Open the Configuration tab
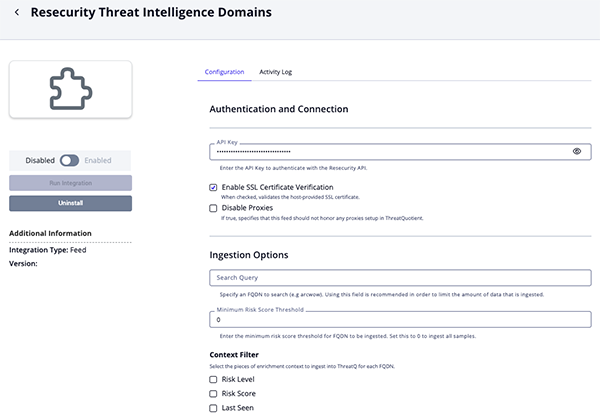Screen dimensions: 600x416 coord(224,72)
